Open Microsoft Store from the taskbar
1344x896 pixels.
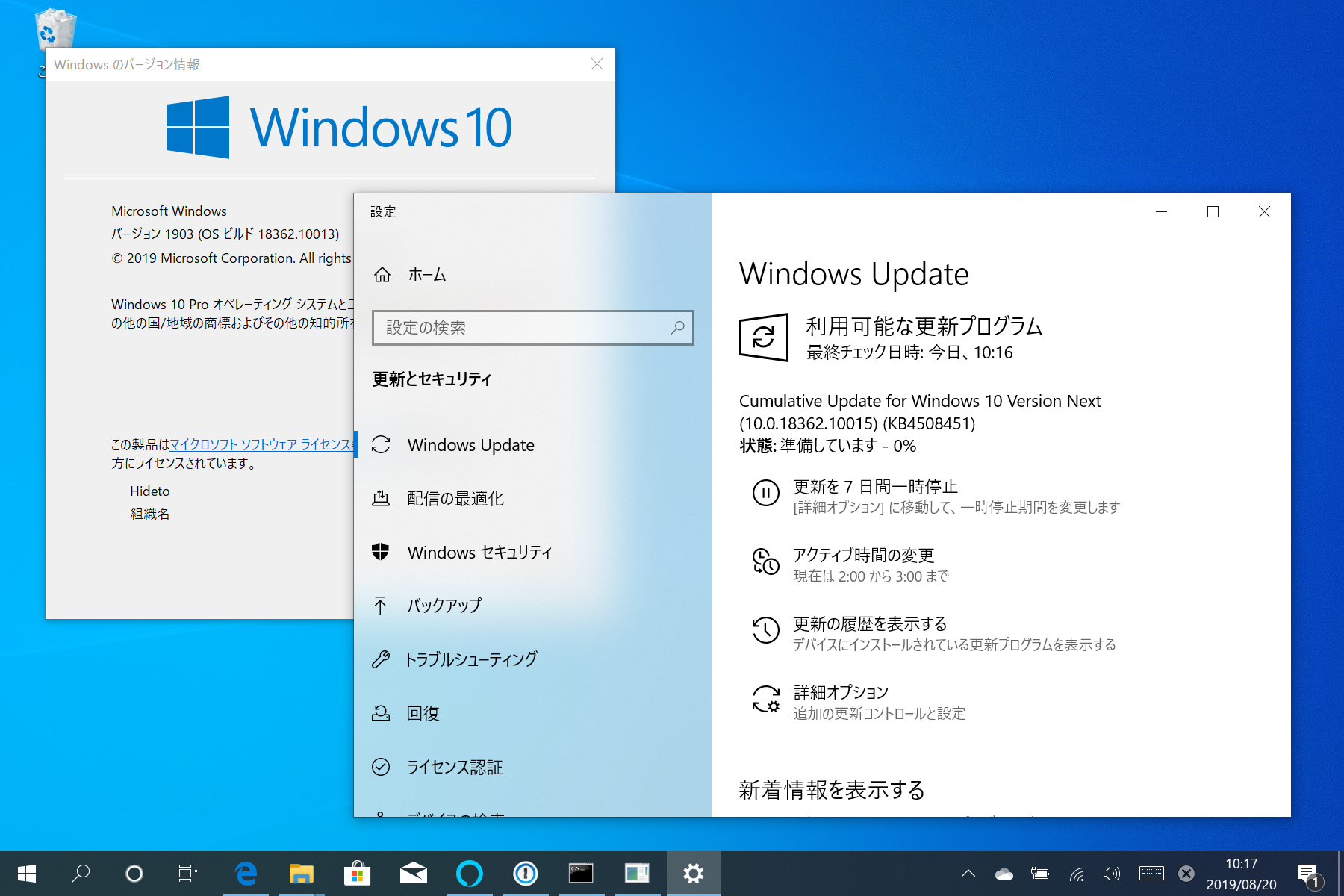click(x=358, y=873)
